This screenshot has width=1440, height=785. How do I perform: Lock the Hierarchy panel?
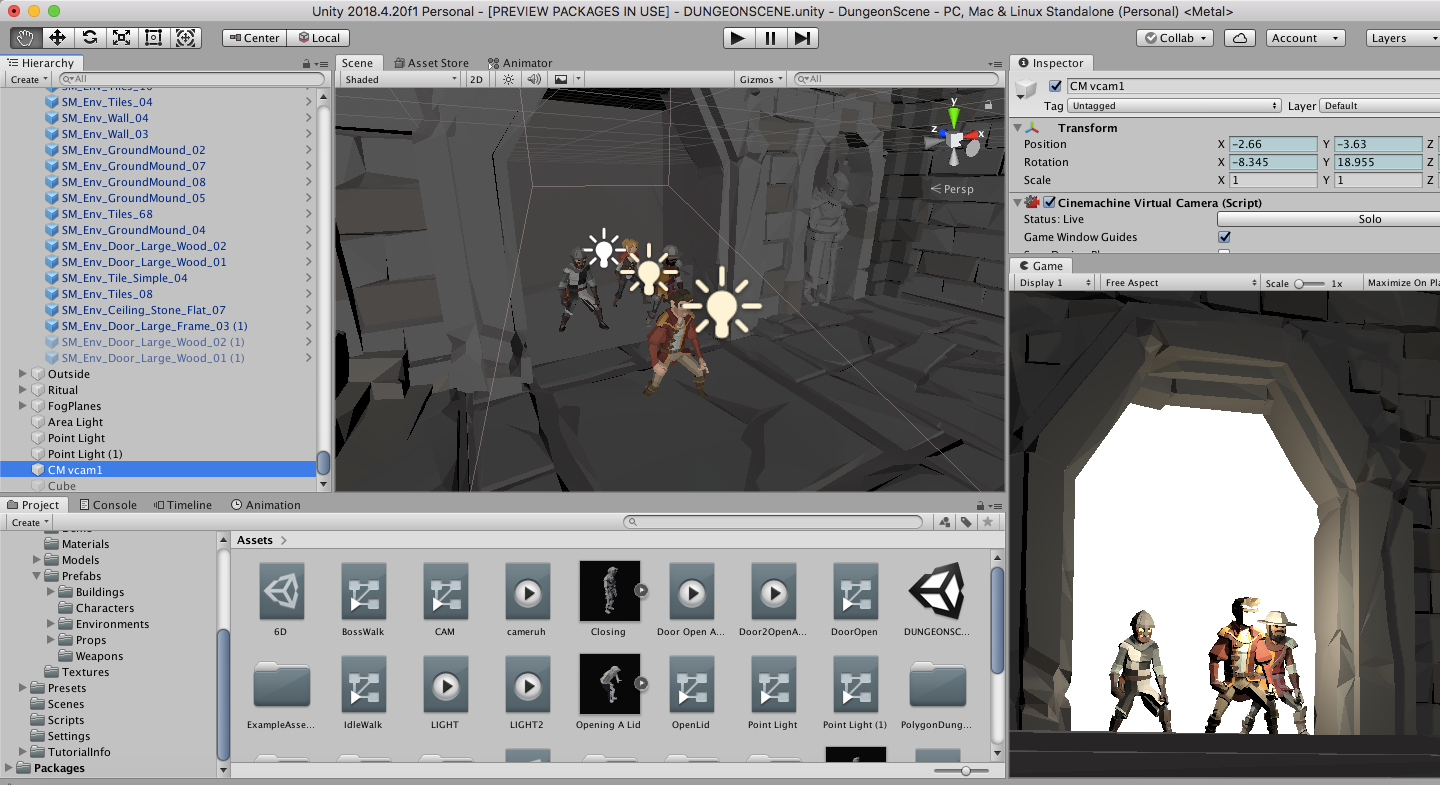pyautogui.click(x=307, y=63)
